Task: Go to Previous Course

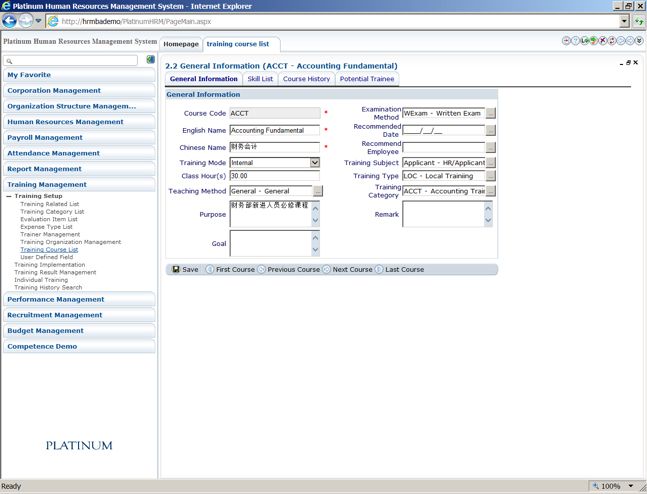Action: [289, 269]
